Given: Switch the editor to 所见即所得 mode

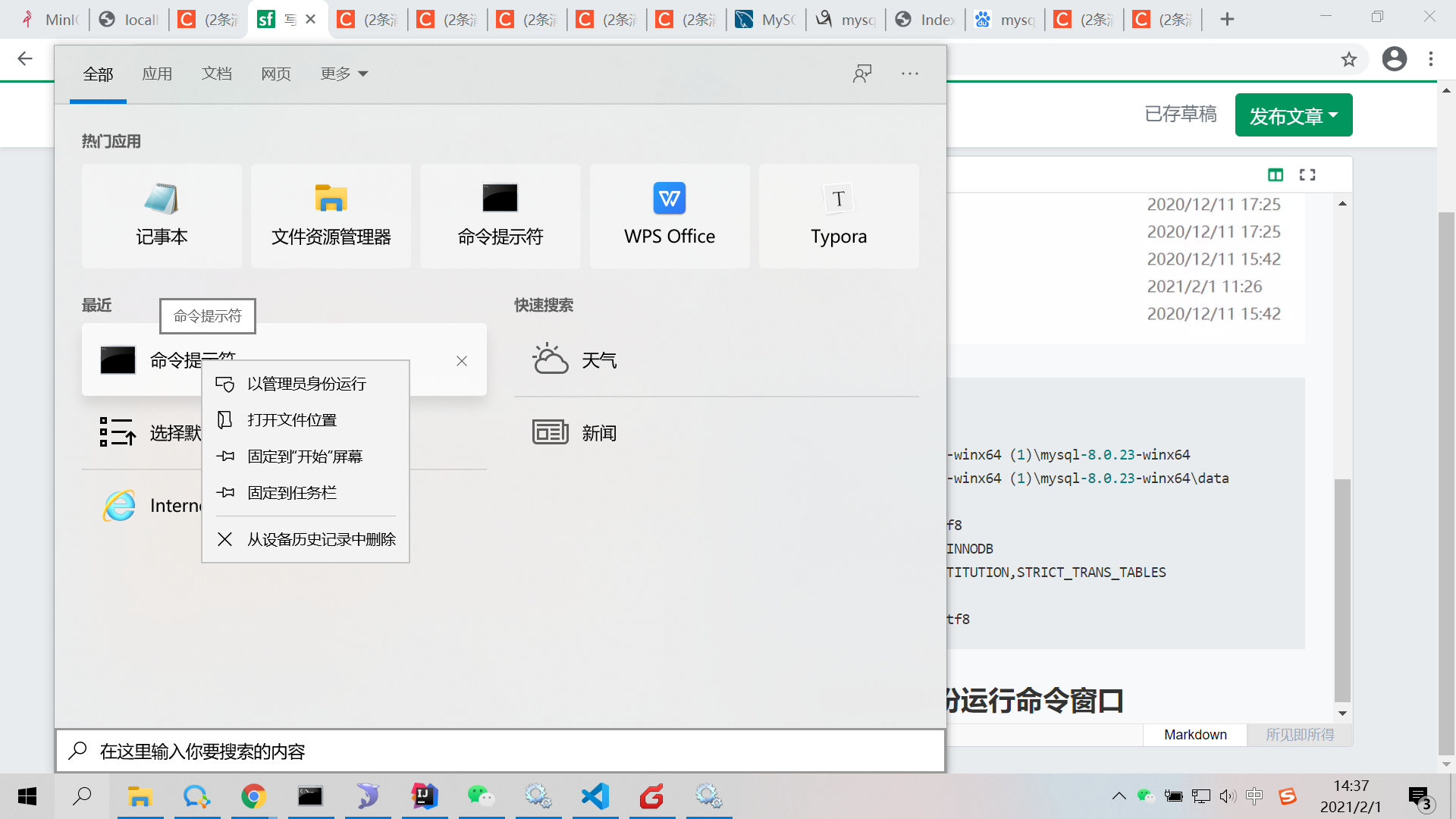Looking at the screenshot, I should 1299,735.
